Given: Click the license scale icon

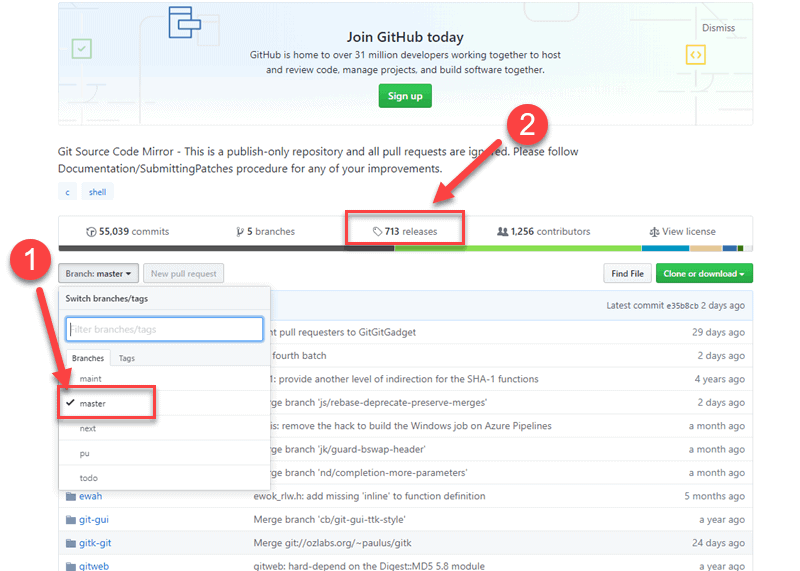Looking at the screenshot, I should (654, 232).
